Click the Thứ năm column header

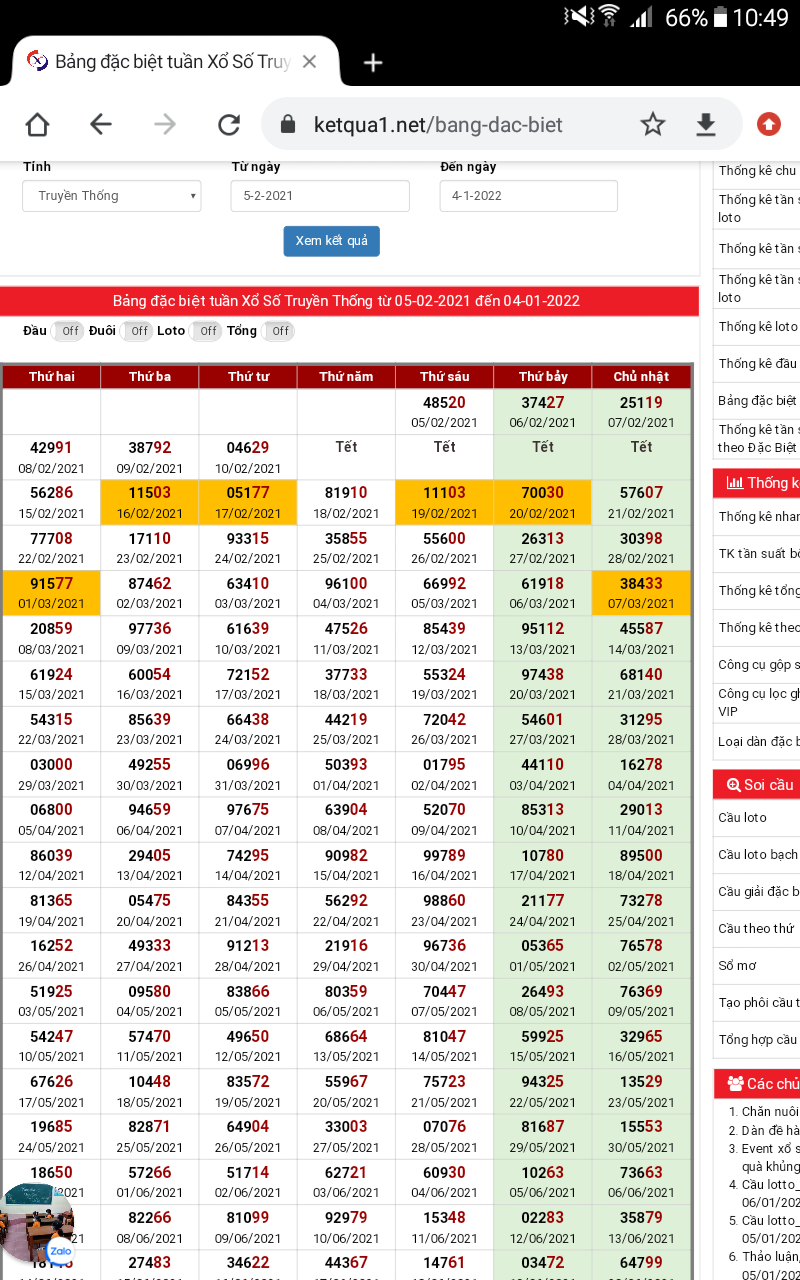pos(346,376)
